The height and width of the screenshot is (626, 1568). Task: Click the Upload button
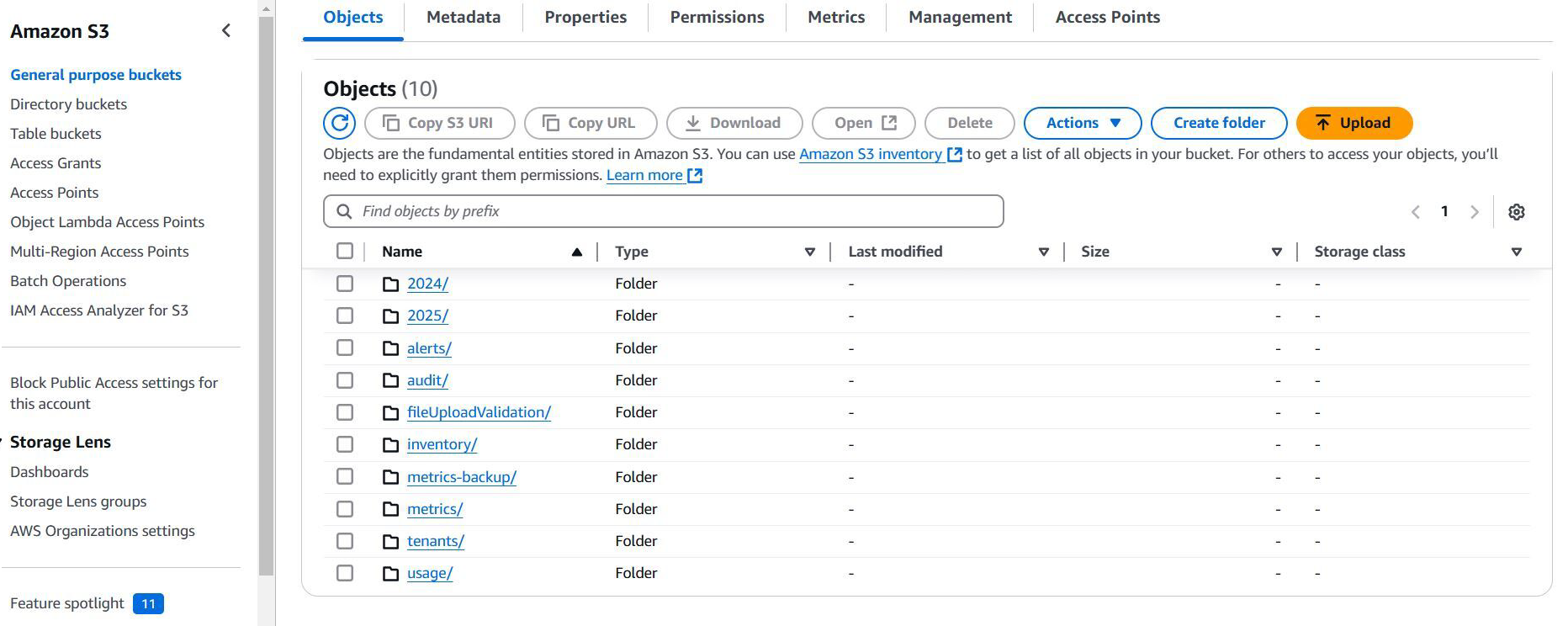(1353, 123)
